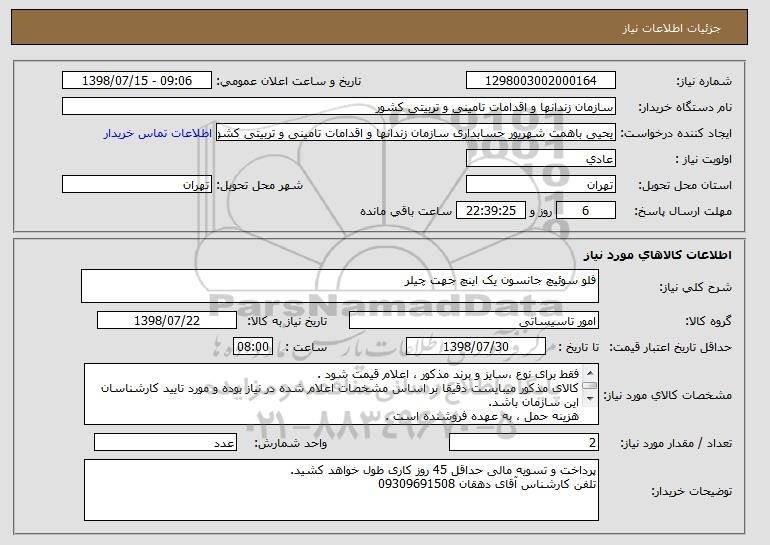Image resolution: width=770 pixels, height=545 pixels.
Task: Click the text هزینه حمل ، به عهده فروشنده است
Action: [x=482, y=417]
